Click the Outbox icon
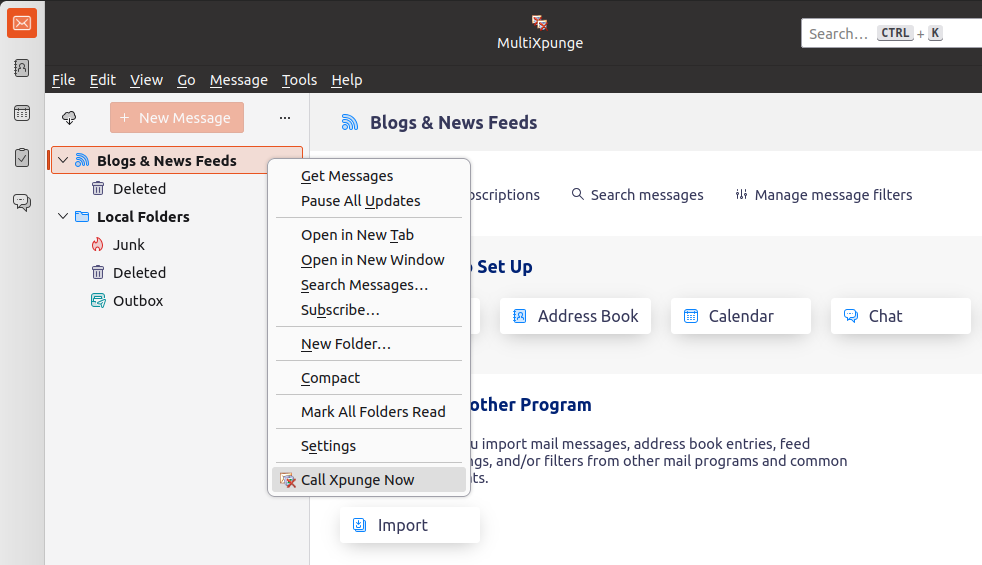 click(98, 301)
